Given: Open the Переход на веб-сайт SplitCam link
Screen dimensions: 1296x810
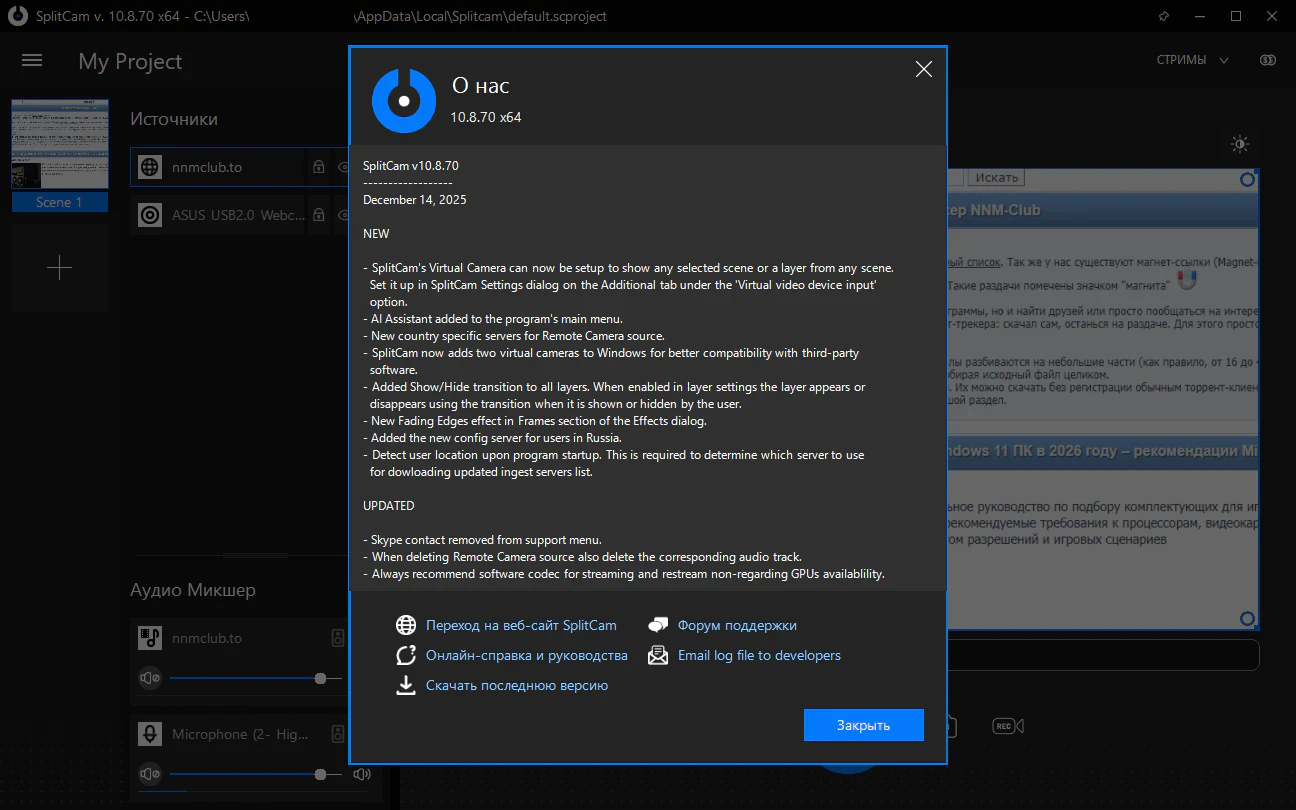Looking at the screenshot, I should click(x=521, y=625).
